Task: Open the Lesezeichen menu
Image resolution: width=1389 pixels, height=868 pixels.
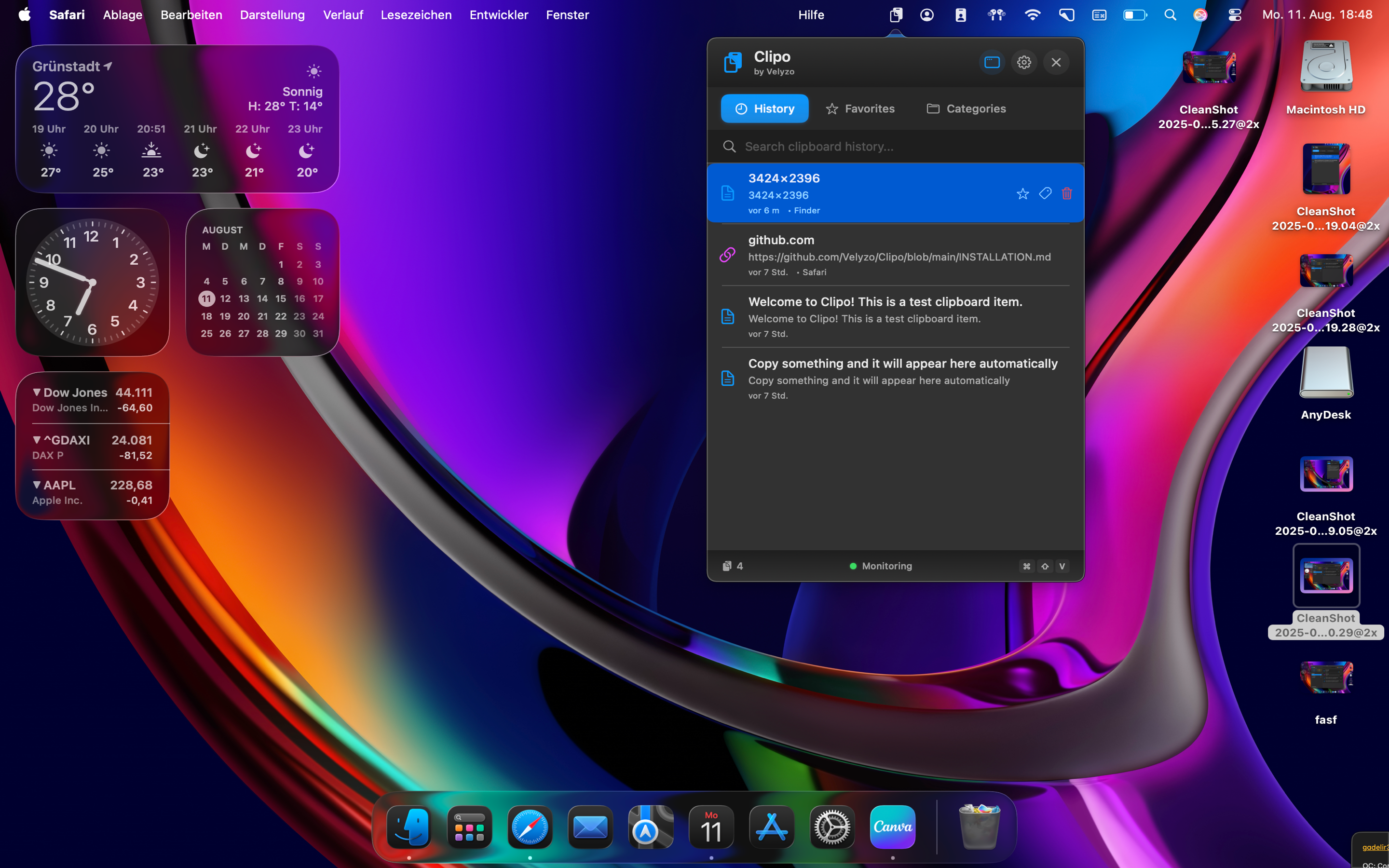Action: pyautogui.click(x=416, y=15)
